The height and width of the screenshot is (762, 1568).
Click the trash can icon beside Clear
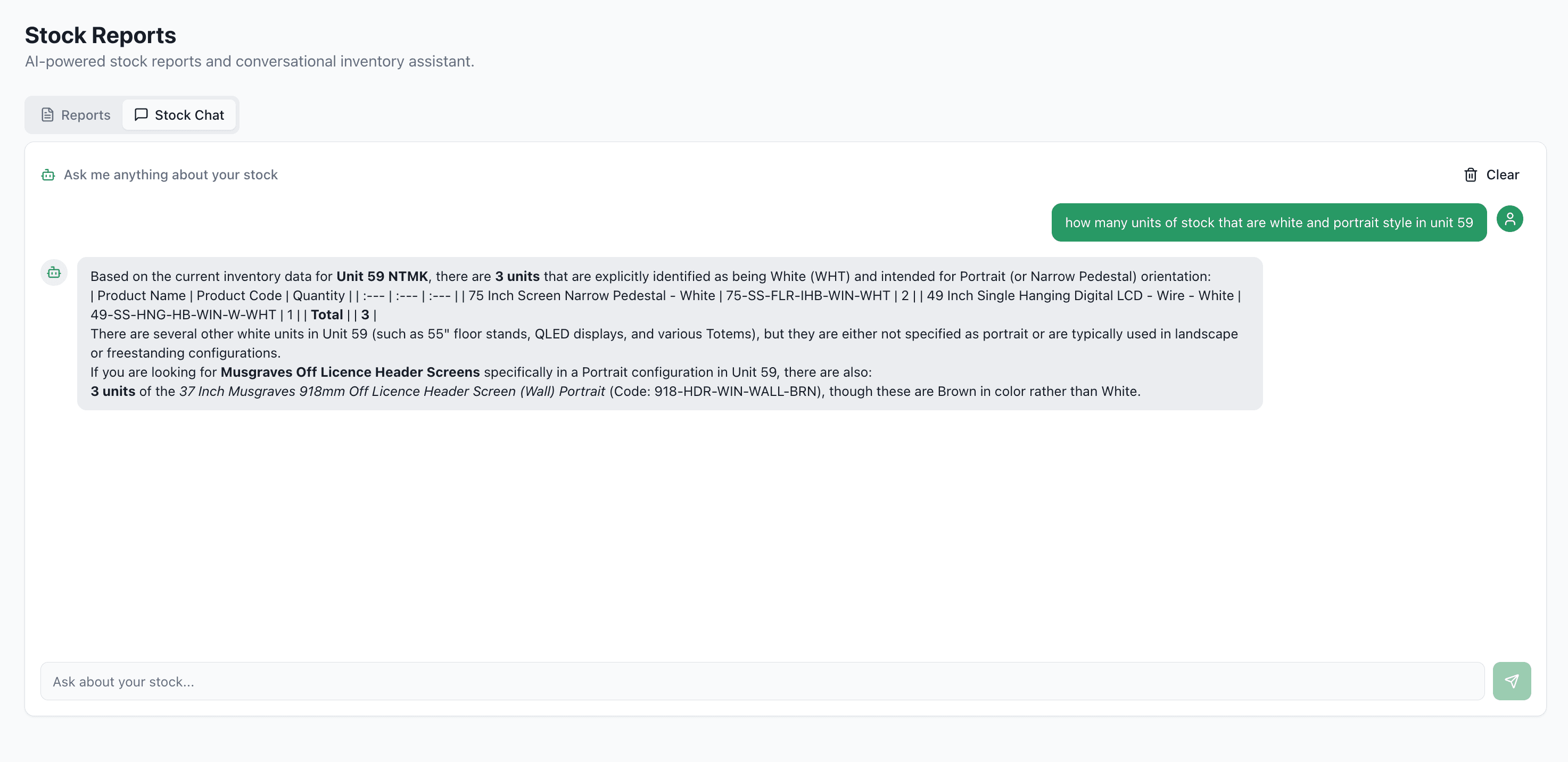coord(1471,175)
